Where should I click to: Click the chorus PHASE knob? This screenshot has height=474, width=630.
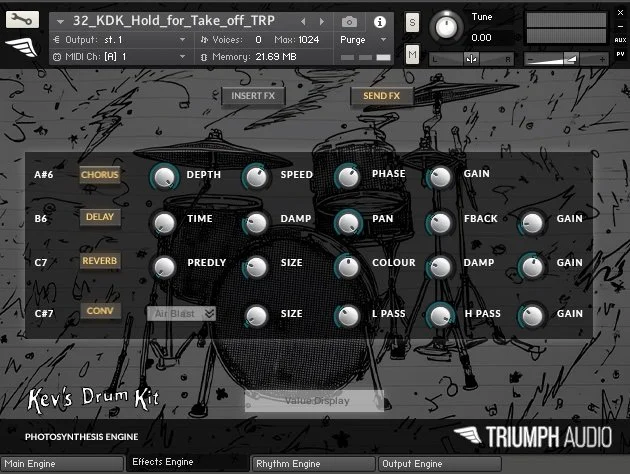[348, 177]
